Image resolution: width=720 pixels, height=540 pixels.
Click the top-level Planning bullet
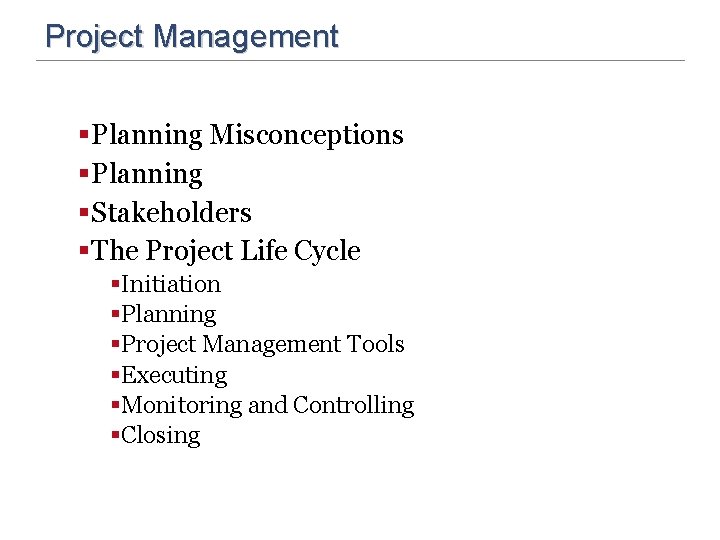[146, 174]
